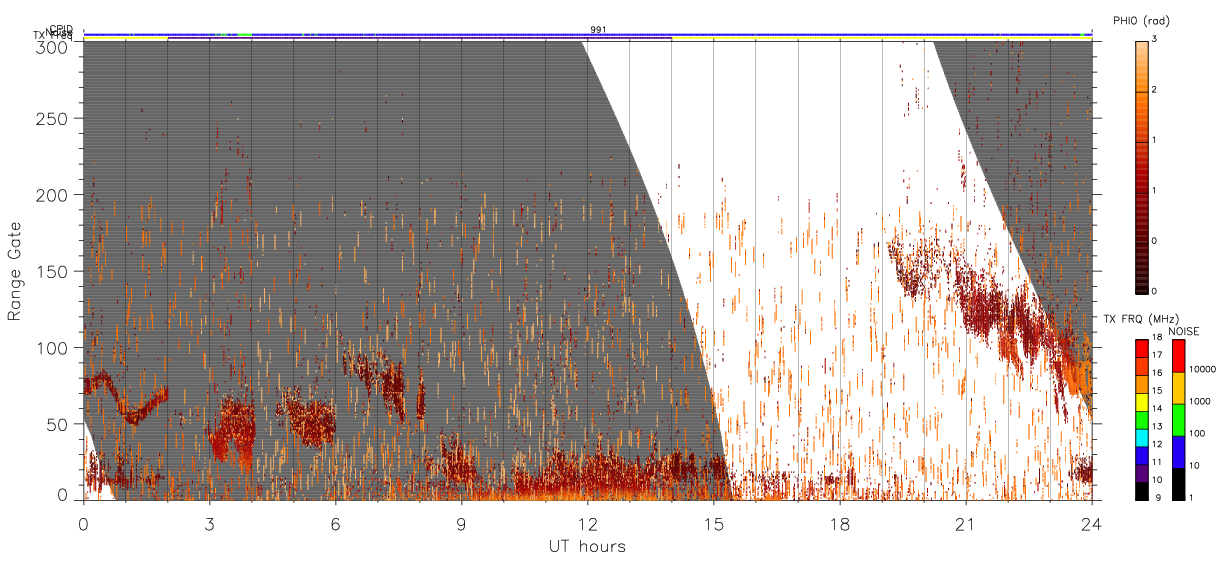Click the blue segment of NOISE legend
This screenshot has width=1228, height=567.
point(1178,452)
